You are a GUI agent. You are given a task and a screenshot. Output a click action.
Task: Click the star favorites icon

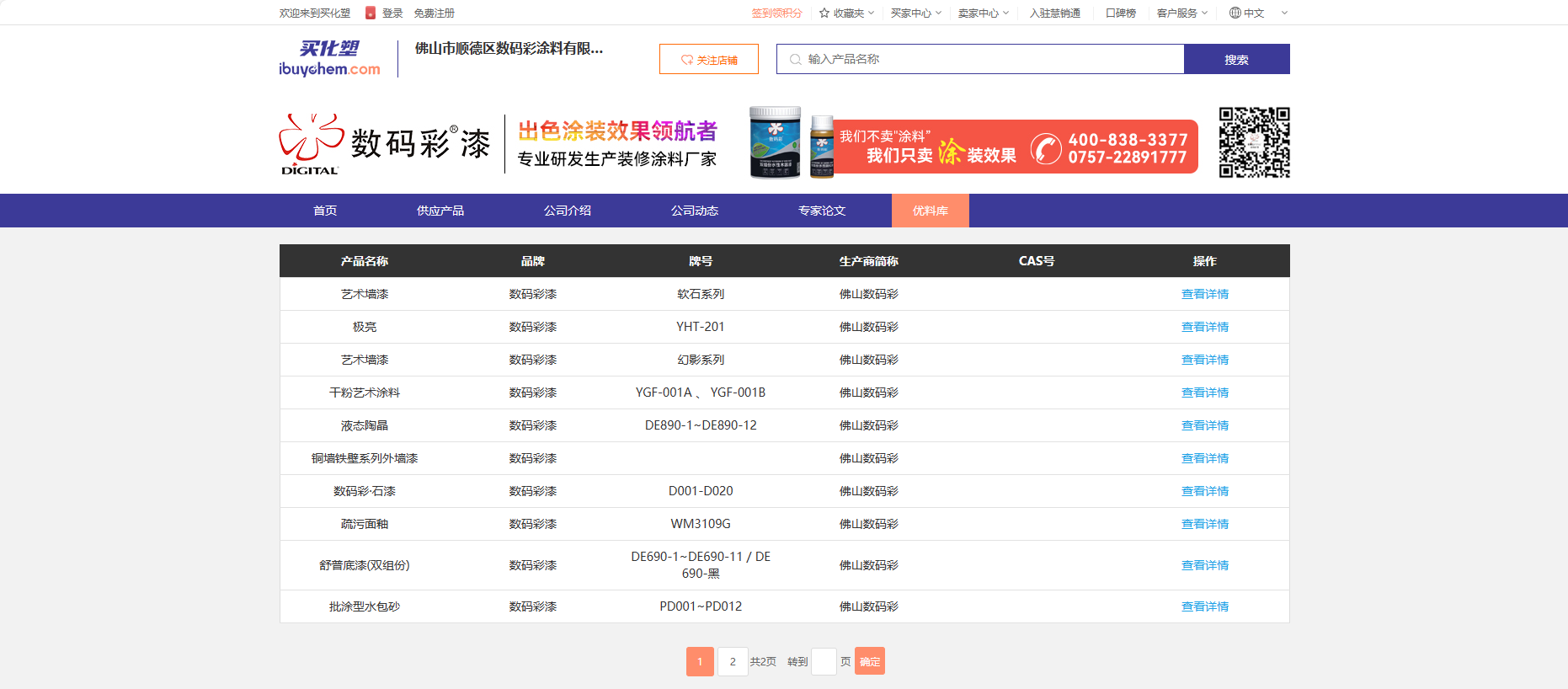(824, 13)
